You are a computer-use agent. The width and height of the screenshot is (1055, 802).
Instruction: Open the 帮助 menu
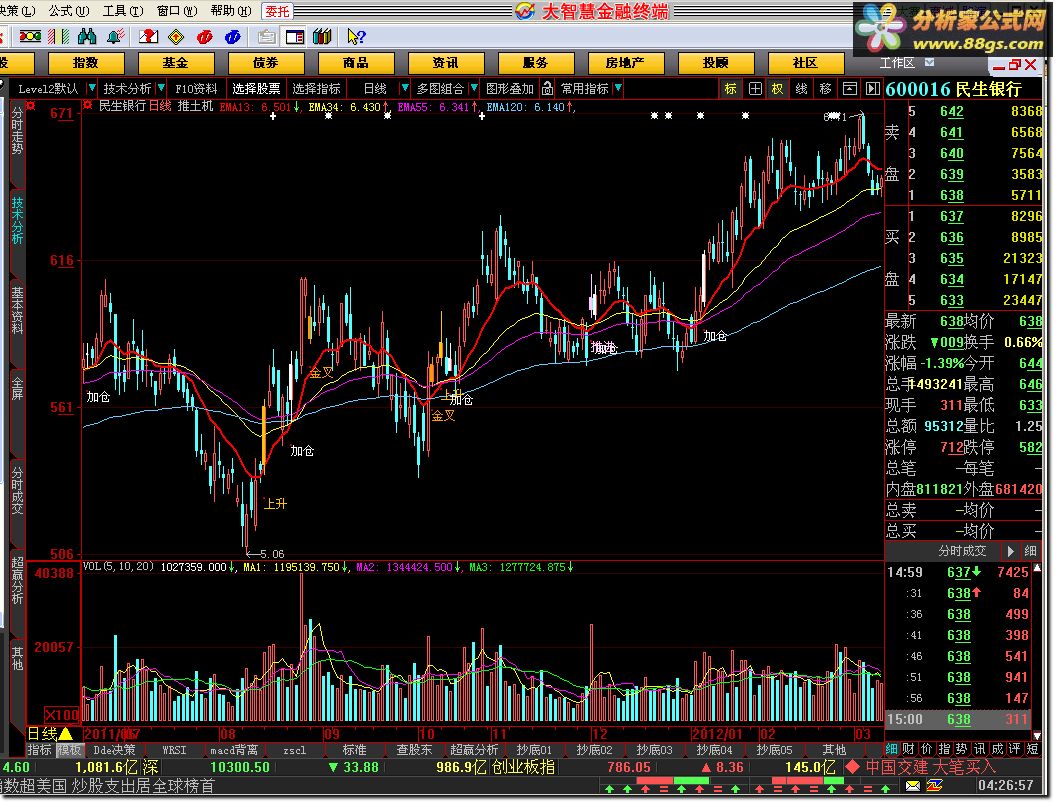pyautogui.click(x=230, y=10)
